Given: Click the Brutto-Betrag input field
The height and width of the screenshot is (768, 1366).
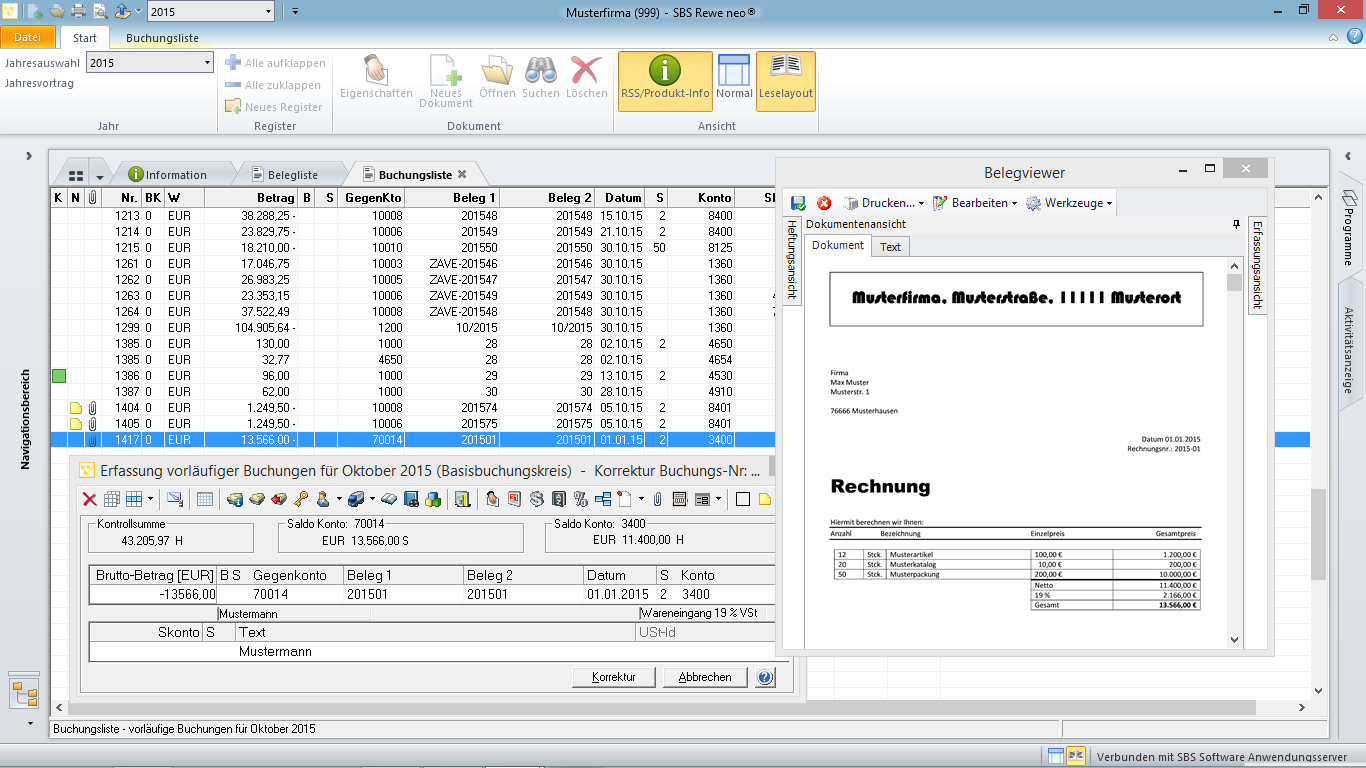Looking at the screenshot, I should point(152,594).
